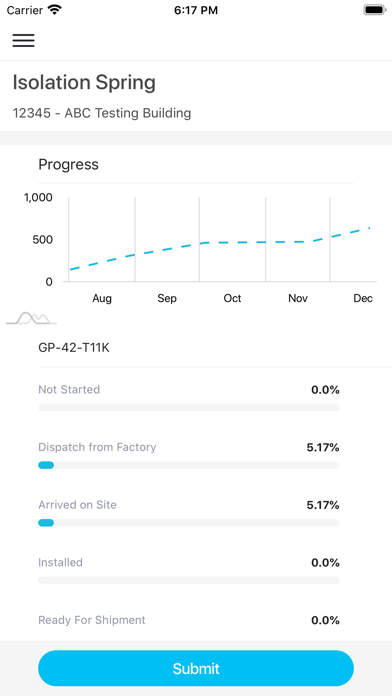Select Dec on the chart axis
392x696 pixels.
point(363,298)
